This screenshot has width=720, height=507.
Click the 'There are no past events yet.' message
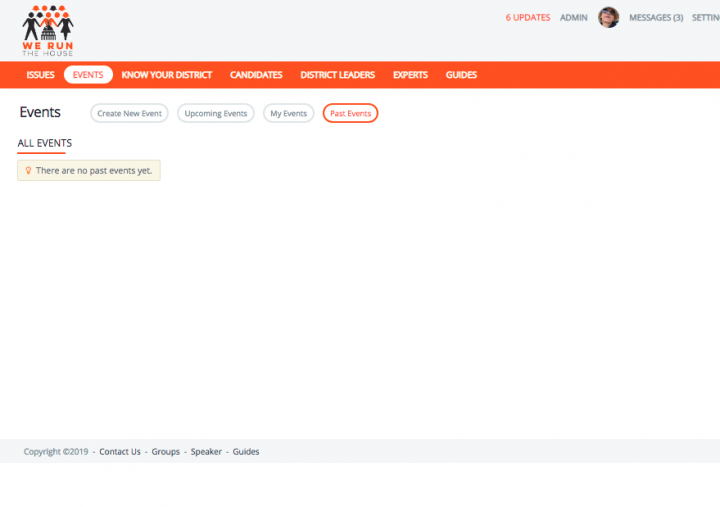[x=89, y=170]
